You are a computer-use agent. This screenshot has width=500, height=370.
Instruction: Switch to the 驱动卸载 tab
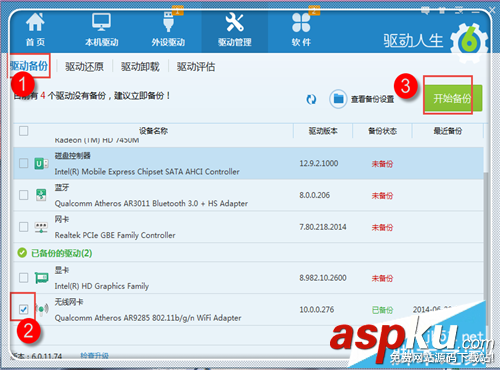pos(140,67)
